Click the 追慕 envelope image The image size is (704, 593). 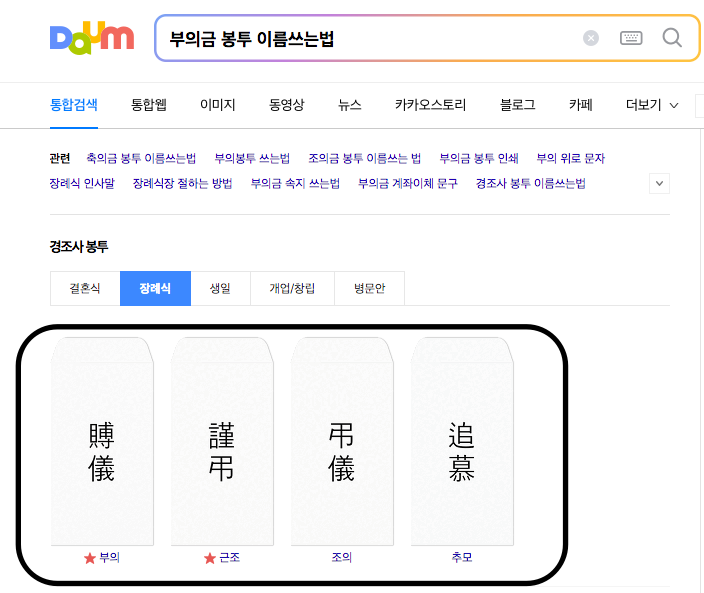[462, 442]
